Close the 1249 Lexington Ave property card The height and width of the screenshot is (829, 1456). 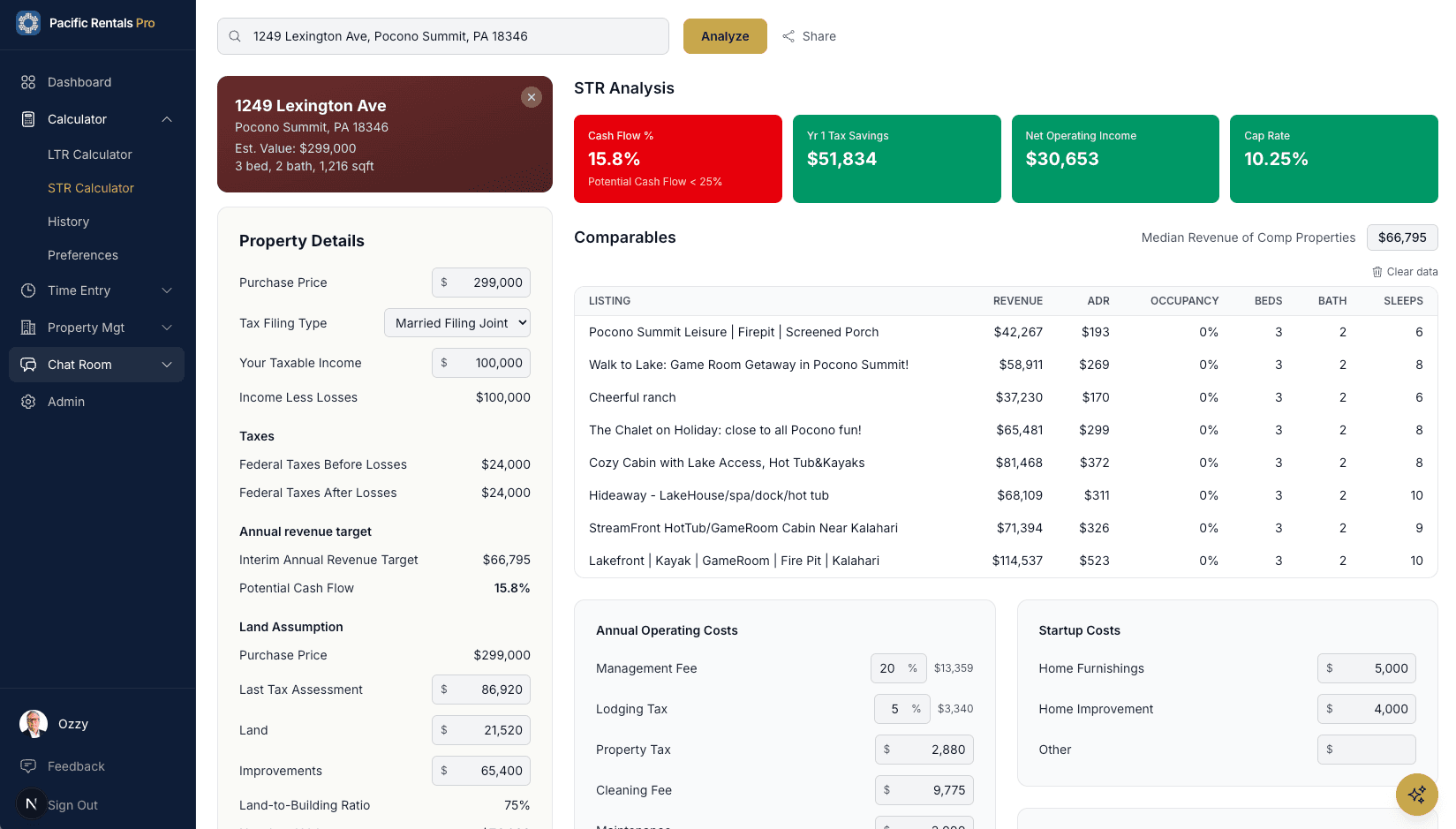532,97
